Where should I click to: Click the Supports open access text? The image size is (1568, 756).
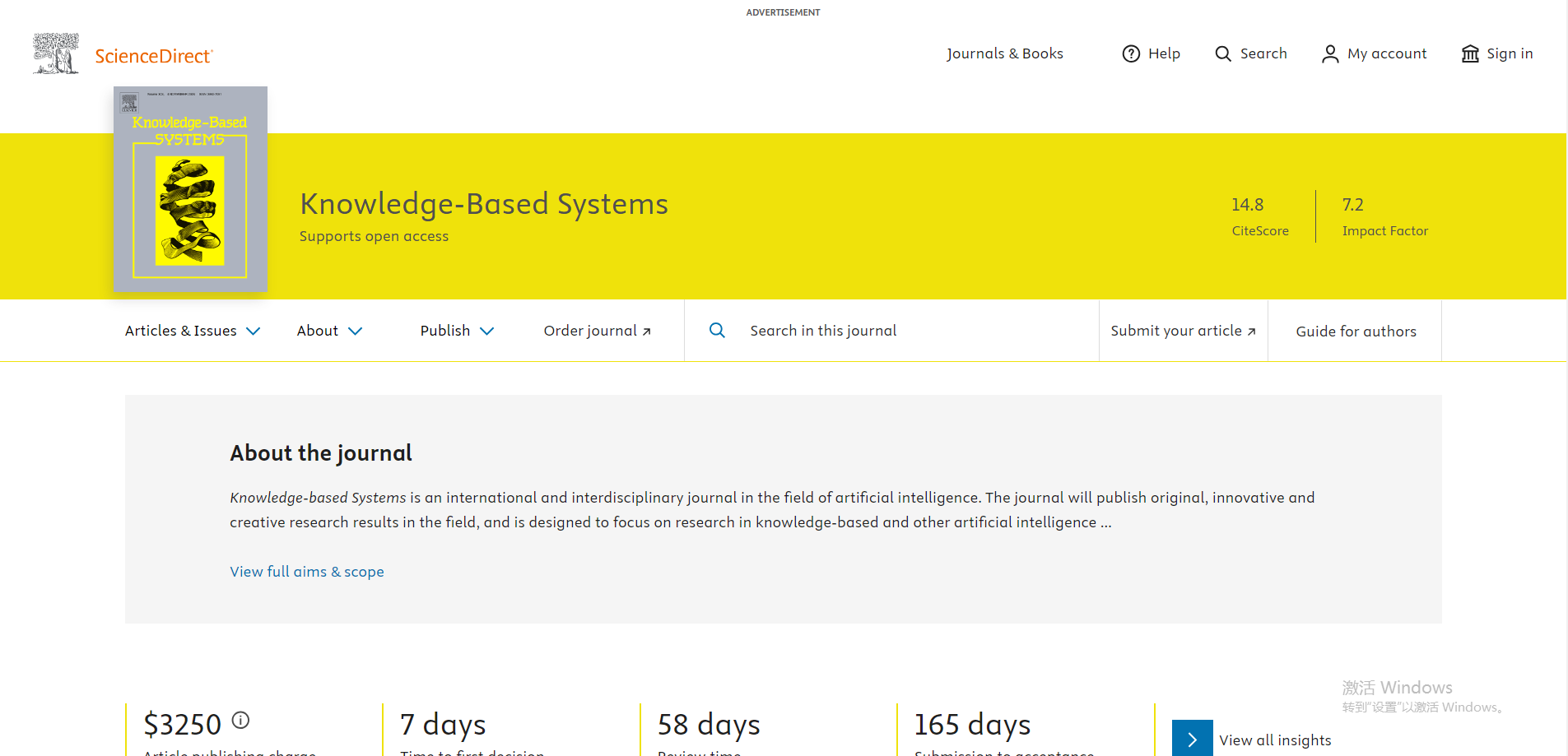click(374, 236)
